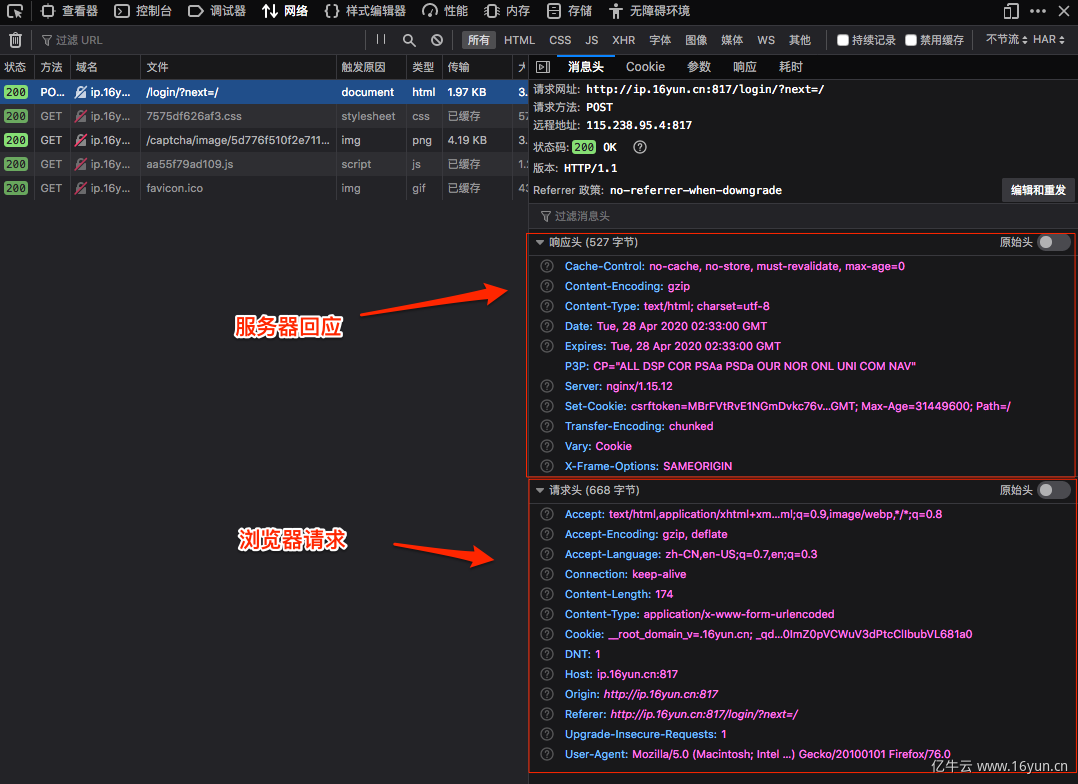
Task: Enable 持续记录 checkbox
Action: [843, 40]
